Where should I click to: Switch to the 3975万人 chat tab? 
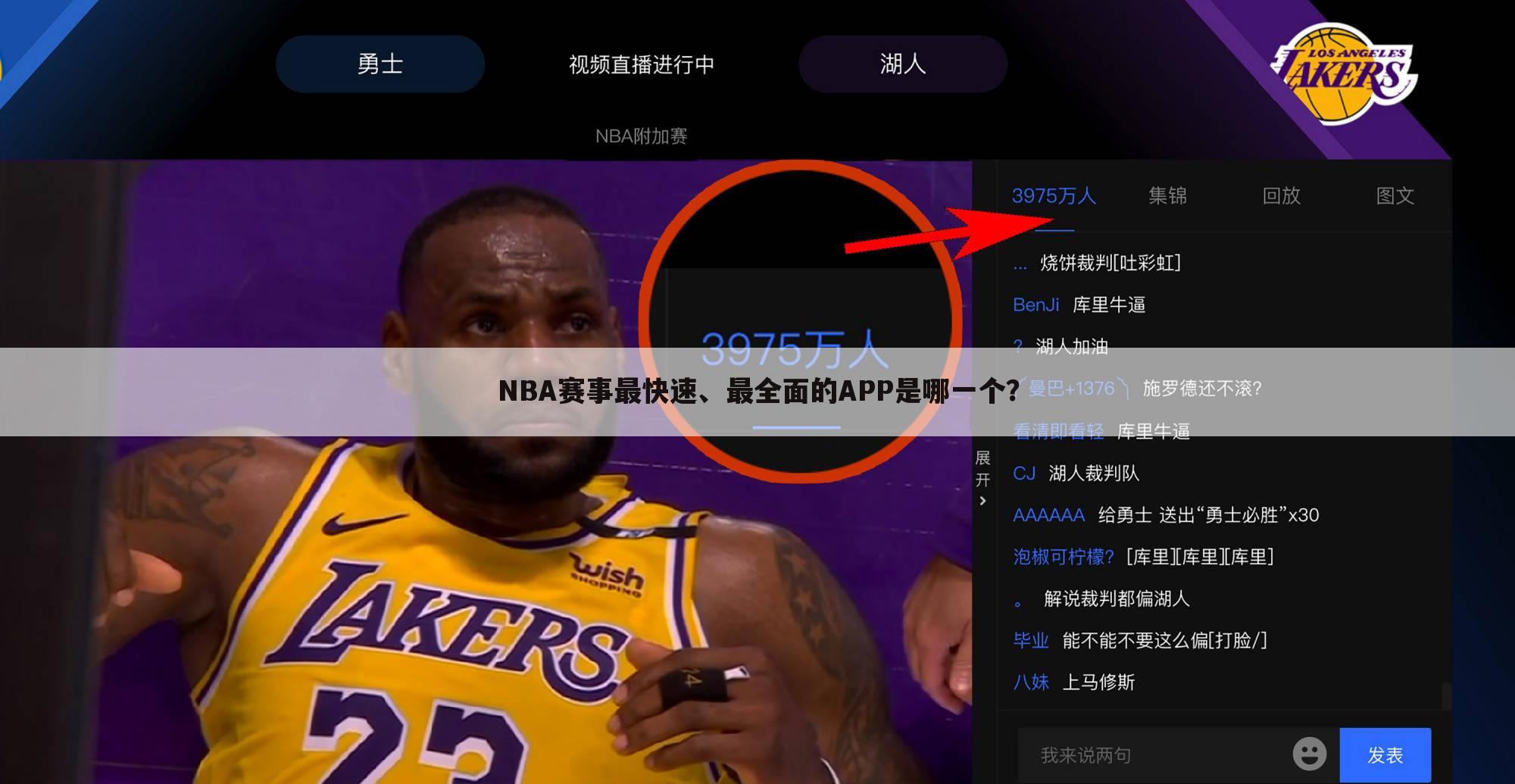[1054, 196]
